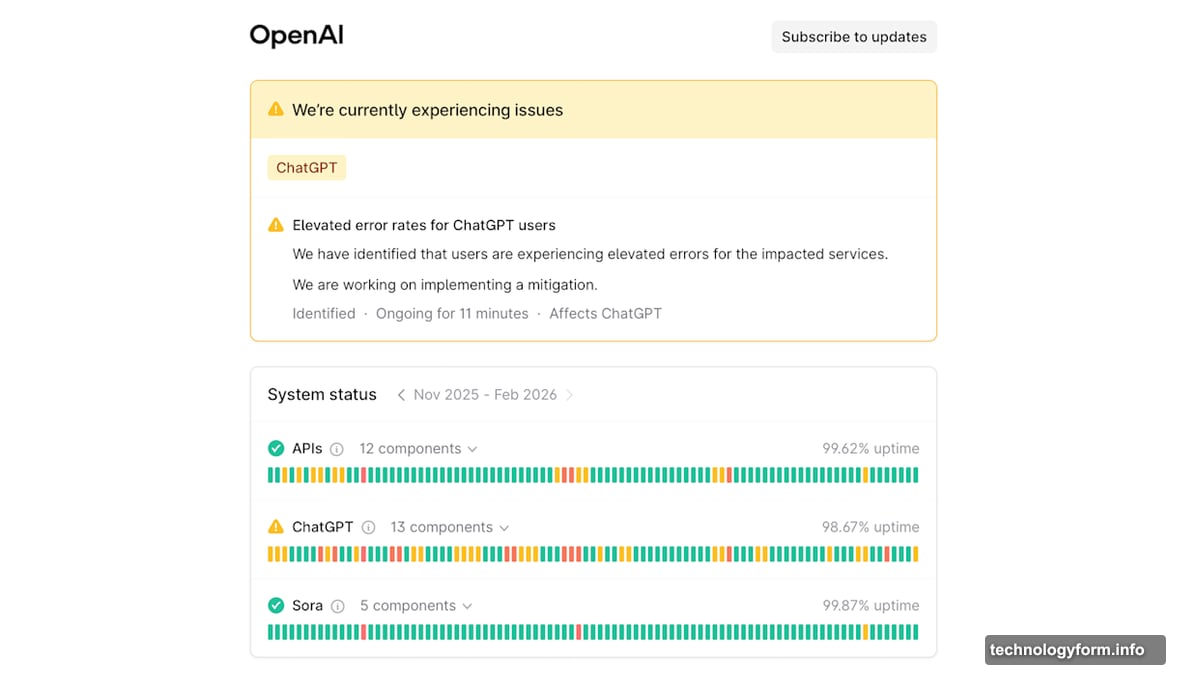Click the info icon beside ChatGPT

click(368, 527)
